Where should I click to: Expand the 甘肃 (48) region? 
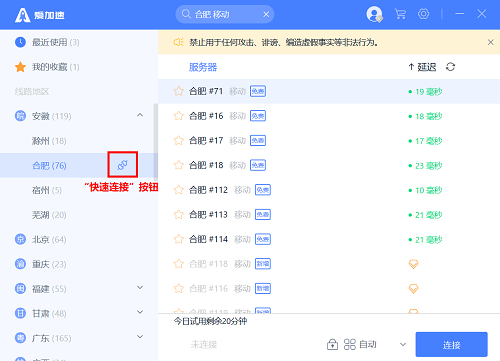point(140,312)
